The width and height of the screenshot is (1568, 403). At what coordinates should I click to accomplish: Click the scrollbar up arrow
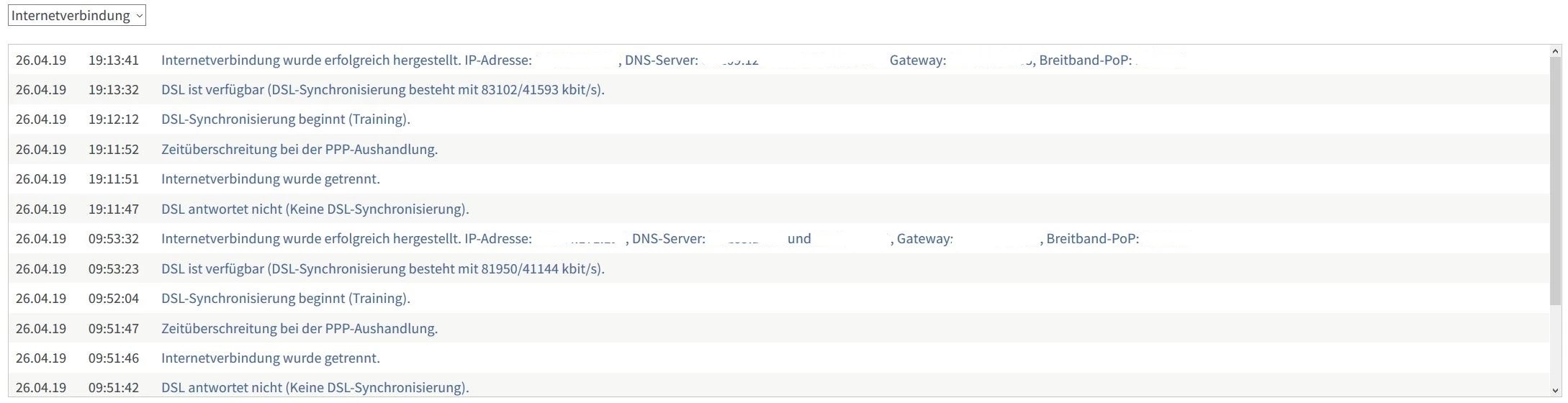coord(1556,51)
